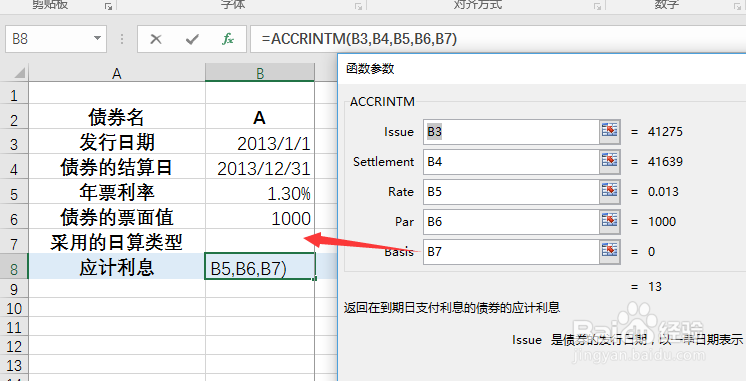This screenshot has height=381, width=746.
Task: Click cell B2 with bold A
Action: point(260,117)
